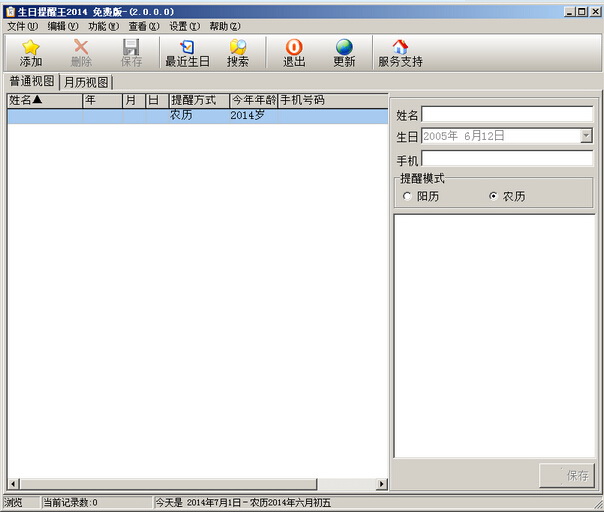
Task: Open the 编辑 menu
Action: tap(63, 26)
